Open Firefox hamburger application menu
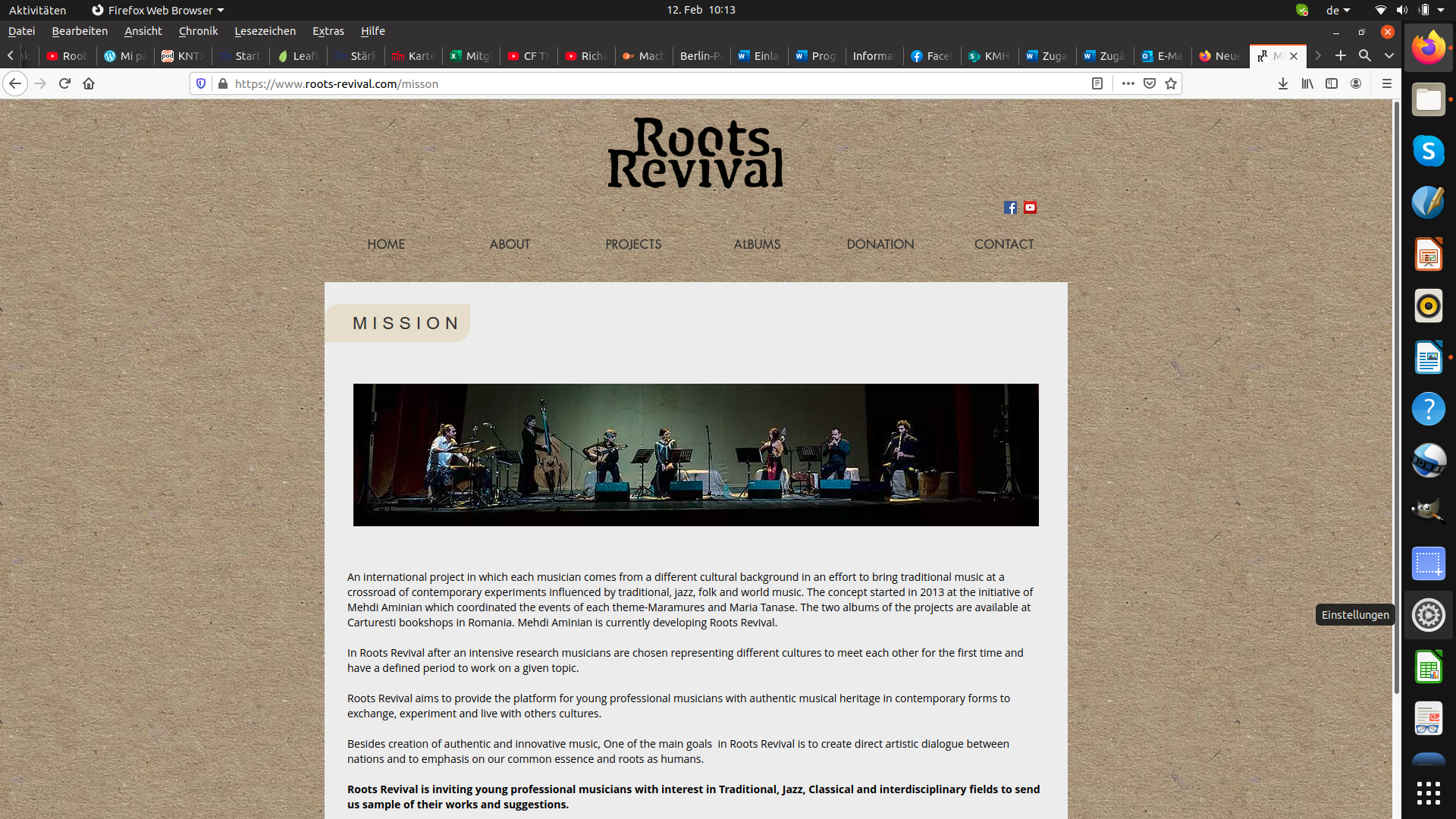 click(x=1386, y=83)
